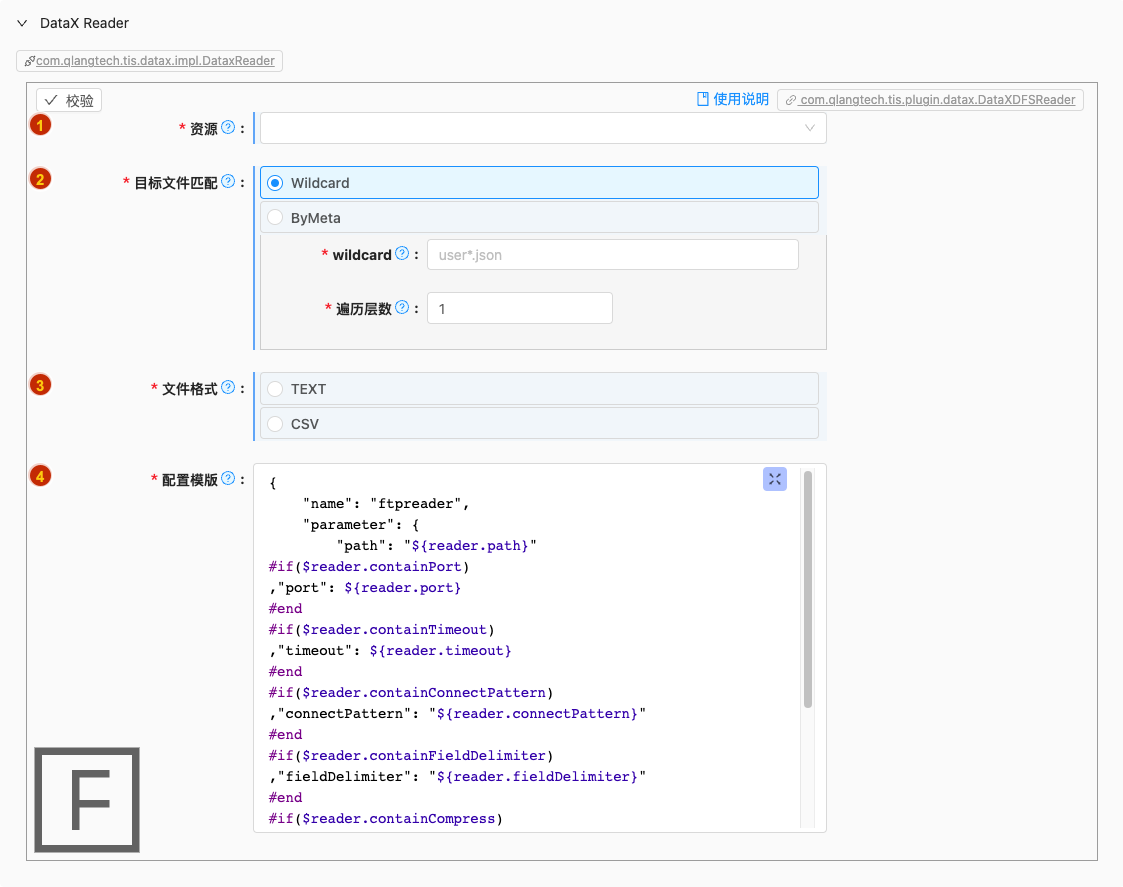Viewport: 1123px width, 887px height.
Task: Focus the 遍历层数 input field
Action: (x=519, y=308)
